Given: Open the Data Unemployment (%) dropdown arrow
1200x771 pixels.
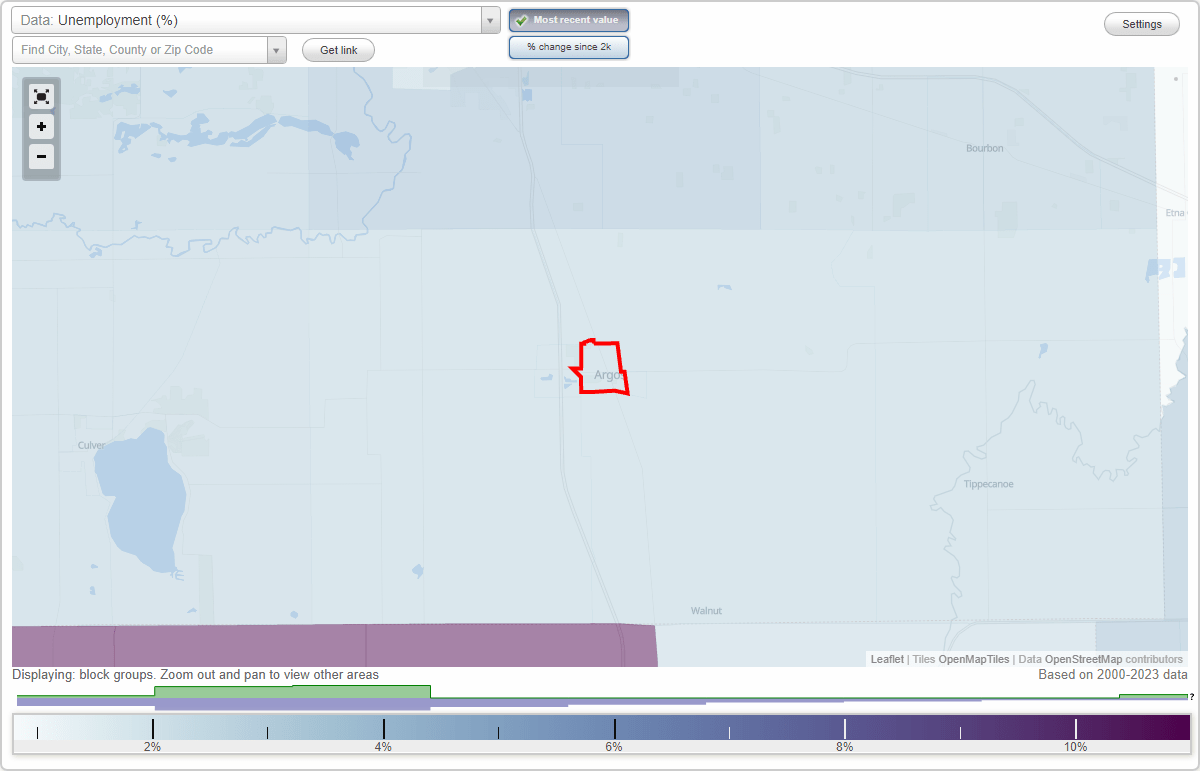Looking at the screenshot, I should coord(490,20).
